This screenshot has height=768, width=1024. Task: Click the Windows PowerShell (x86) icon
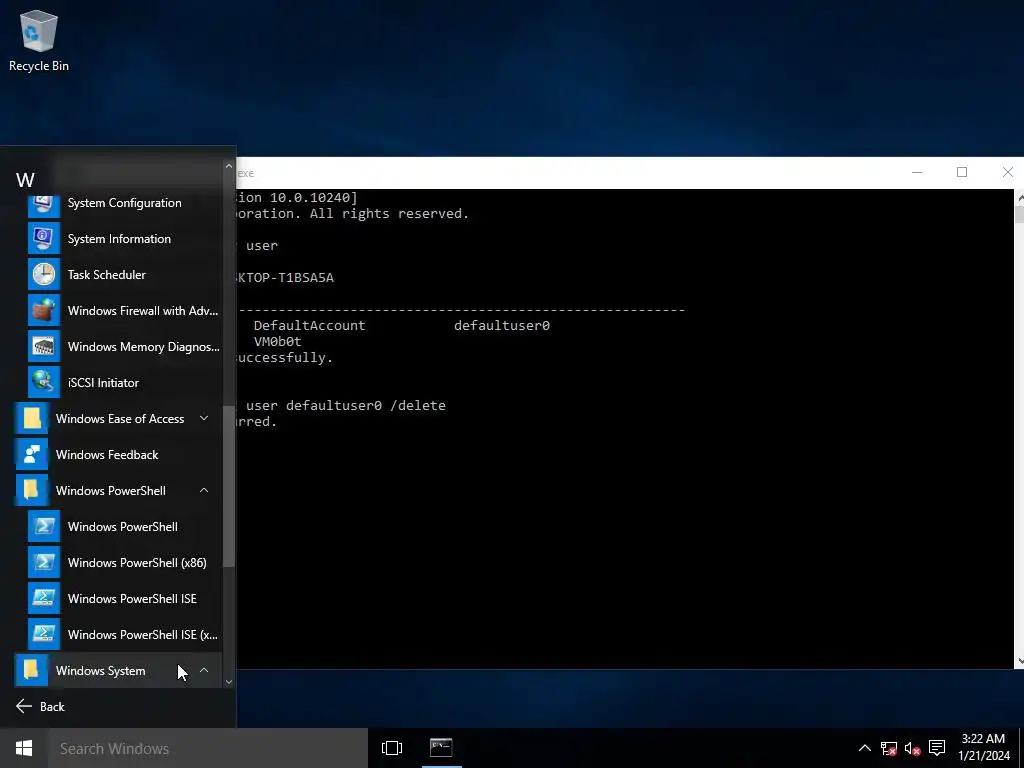point(44,562)
